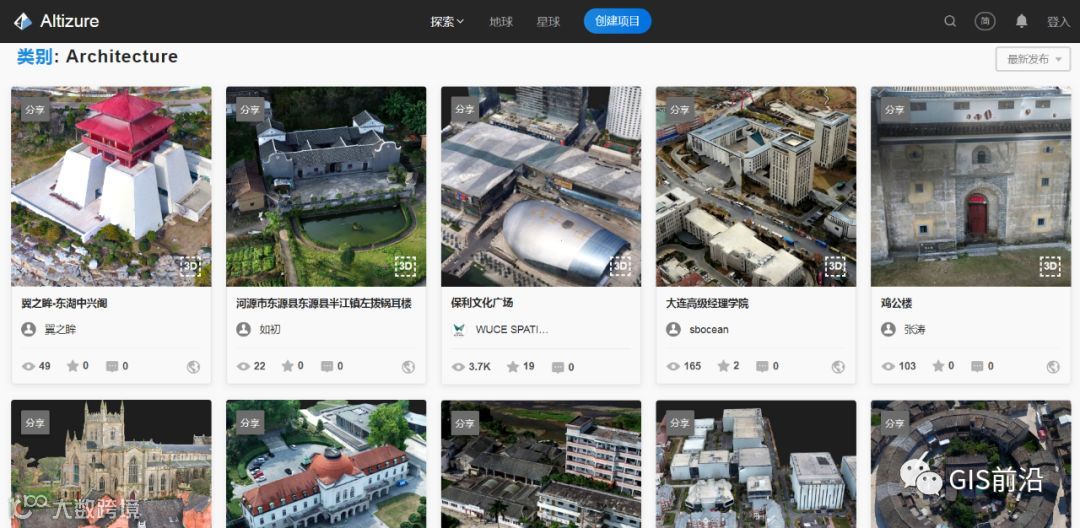Click 3D badge on 鸡公楼 thumbnail
This screenshot has width=1080, height=528.
(x=1050, y=266)
